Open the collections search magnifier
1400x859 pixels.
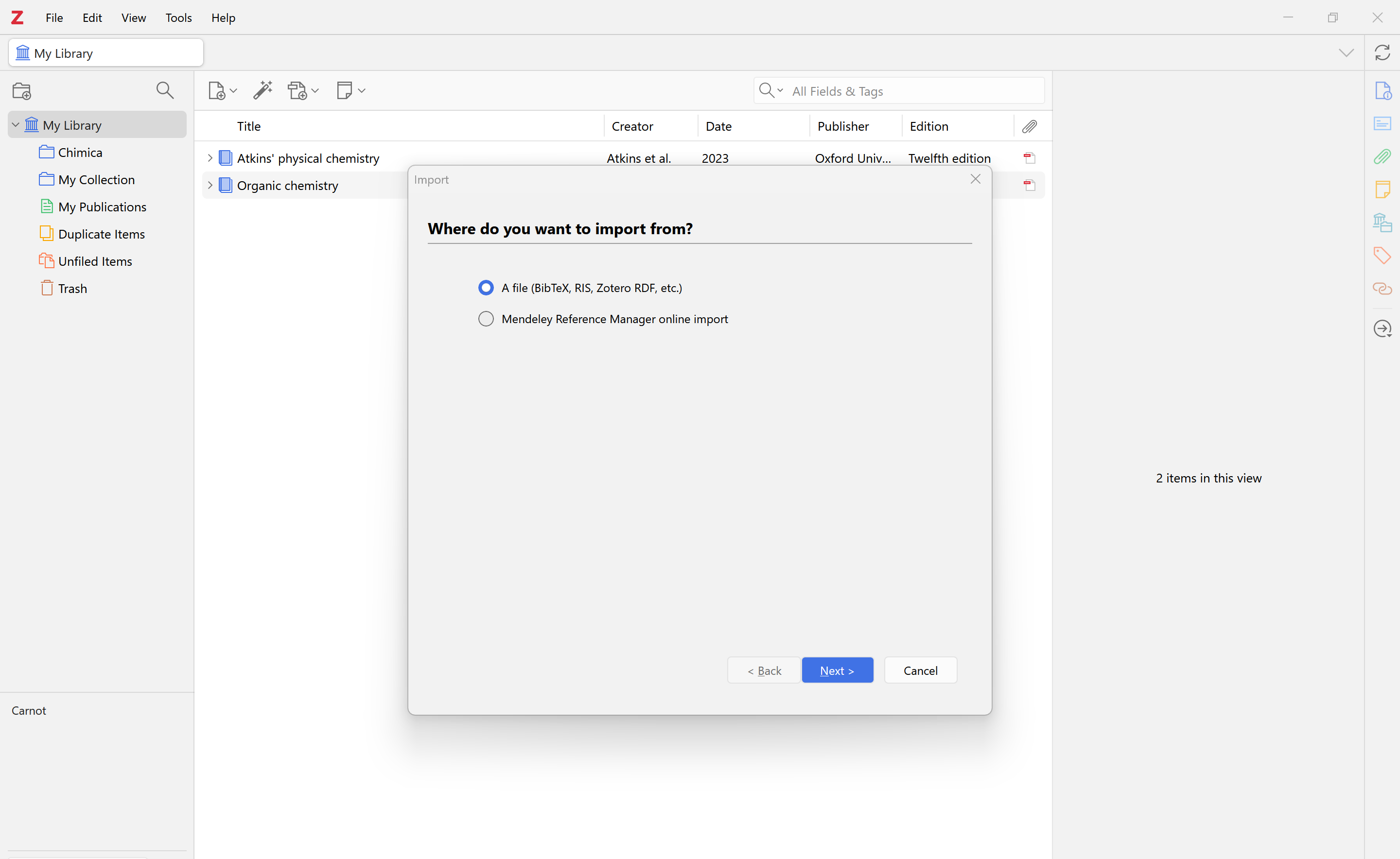tap(165, 90)
